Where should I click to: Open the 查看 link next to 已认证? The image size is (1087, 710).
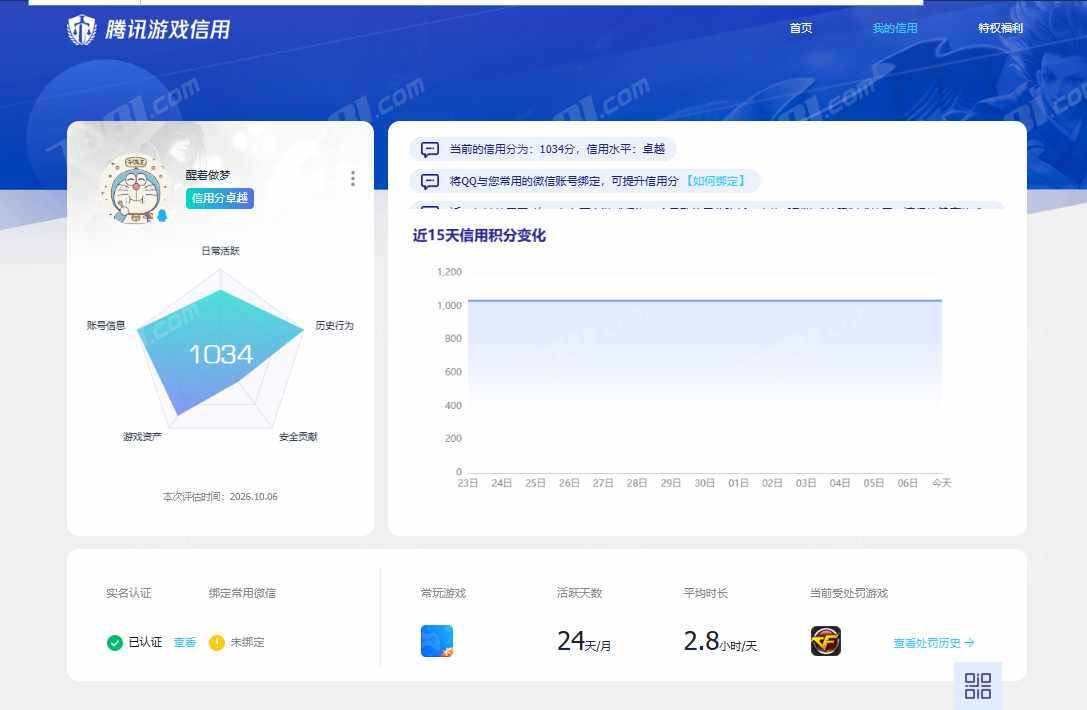[x=184, y=643]
